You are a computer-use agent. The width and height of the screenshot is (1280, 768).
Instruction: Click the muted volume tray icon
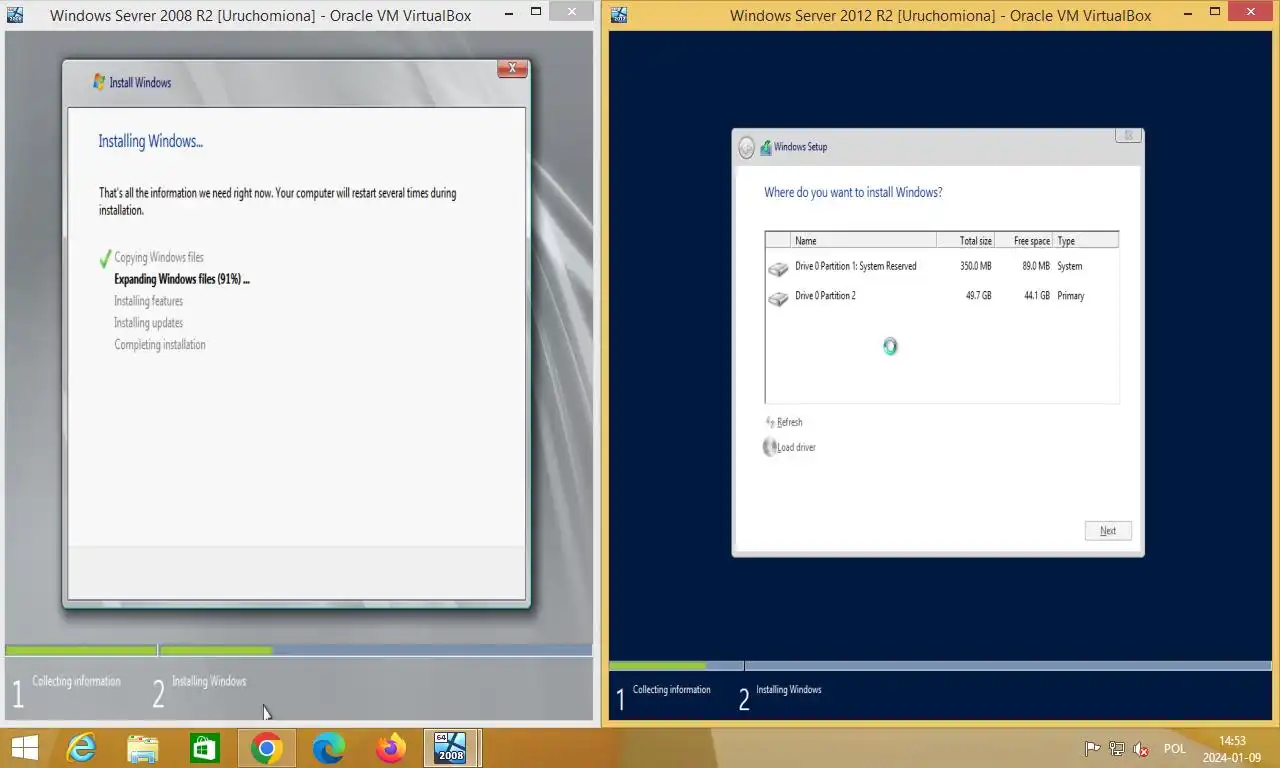point(1140,749)
